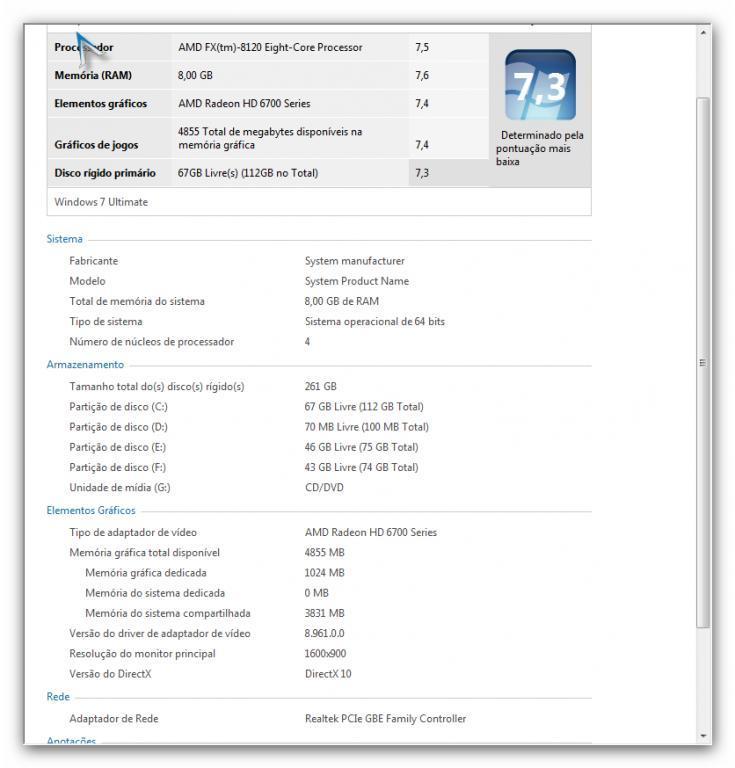The height and width of the screenshot is (768, 735).
Task: Click the Determinado pela pontuação mais baixa text
Action: [x=540, y=148]
